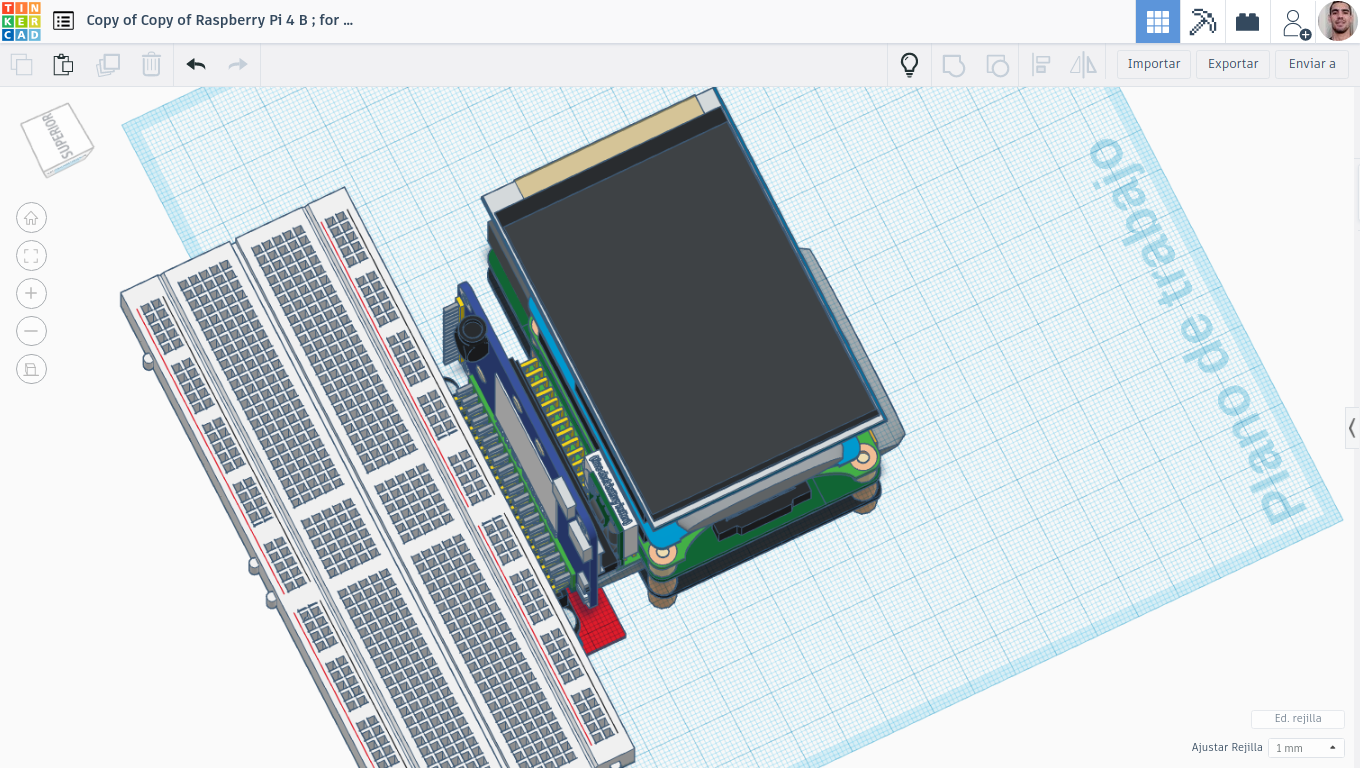Rename the design title text
Screen dimensions: 1360x768
click(x=220, y=20)
